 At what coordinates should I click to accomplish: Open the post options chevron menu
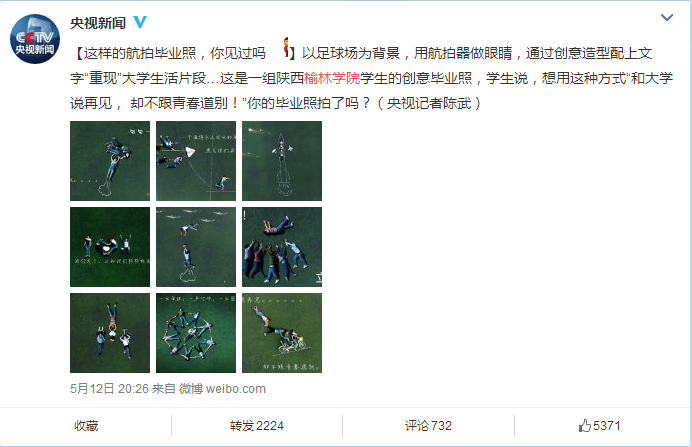pos(666,18)
